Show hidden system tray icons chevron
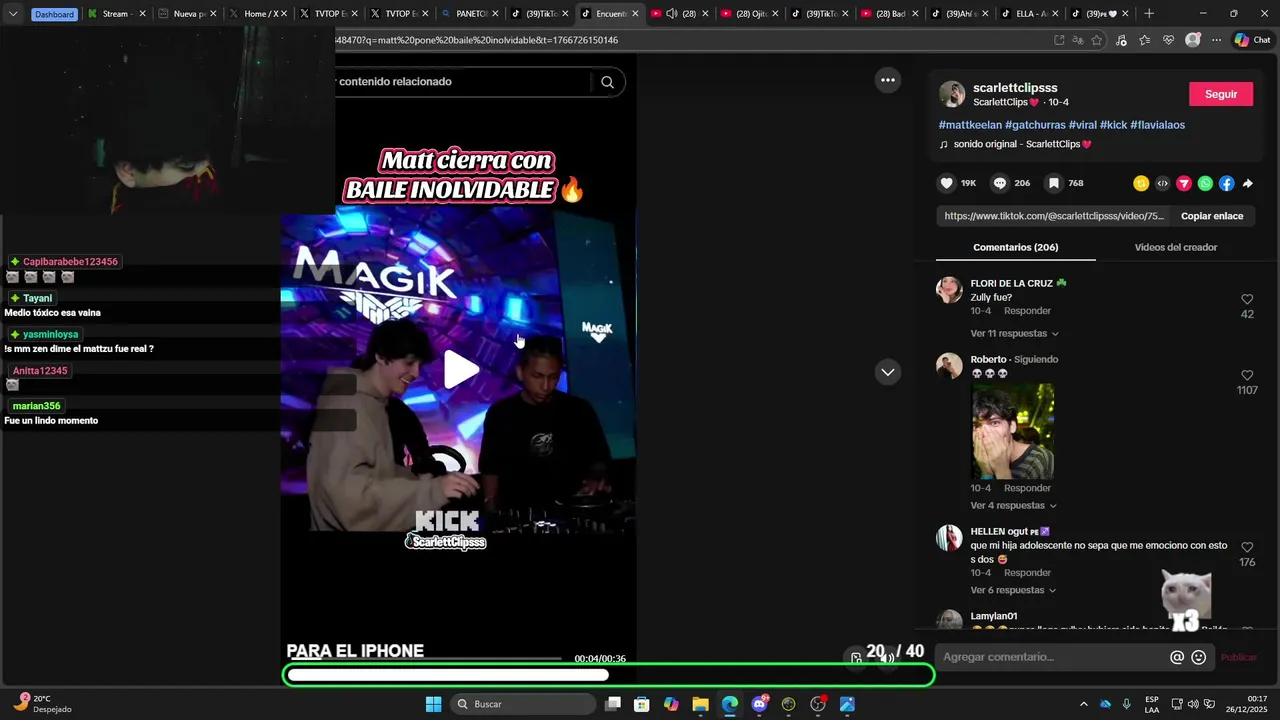Image resolution: width=1280 pixels, height=720 pixels. 1083,704
